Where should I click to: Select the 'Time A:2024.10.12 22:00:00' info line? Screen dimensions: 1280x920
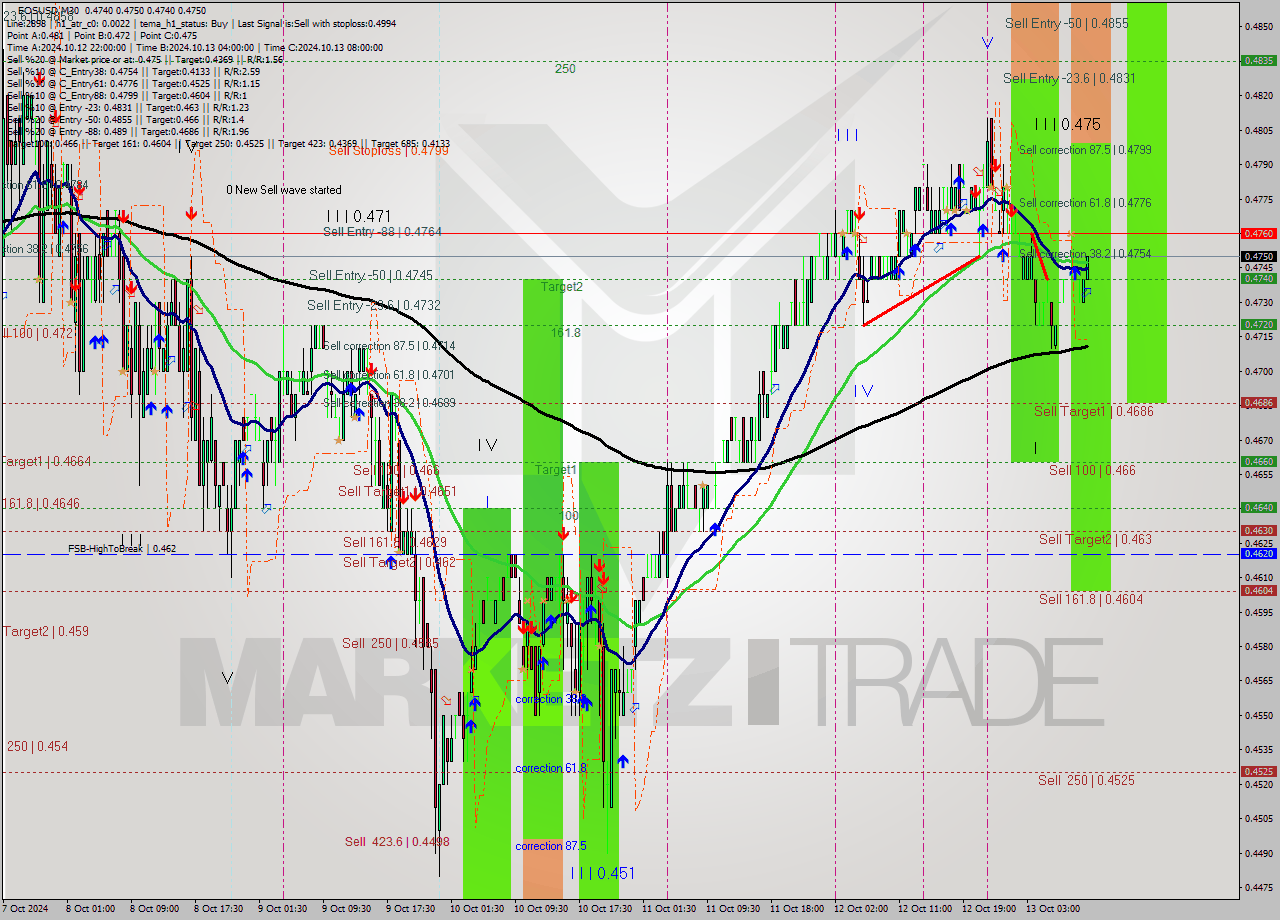point(66,47)
